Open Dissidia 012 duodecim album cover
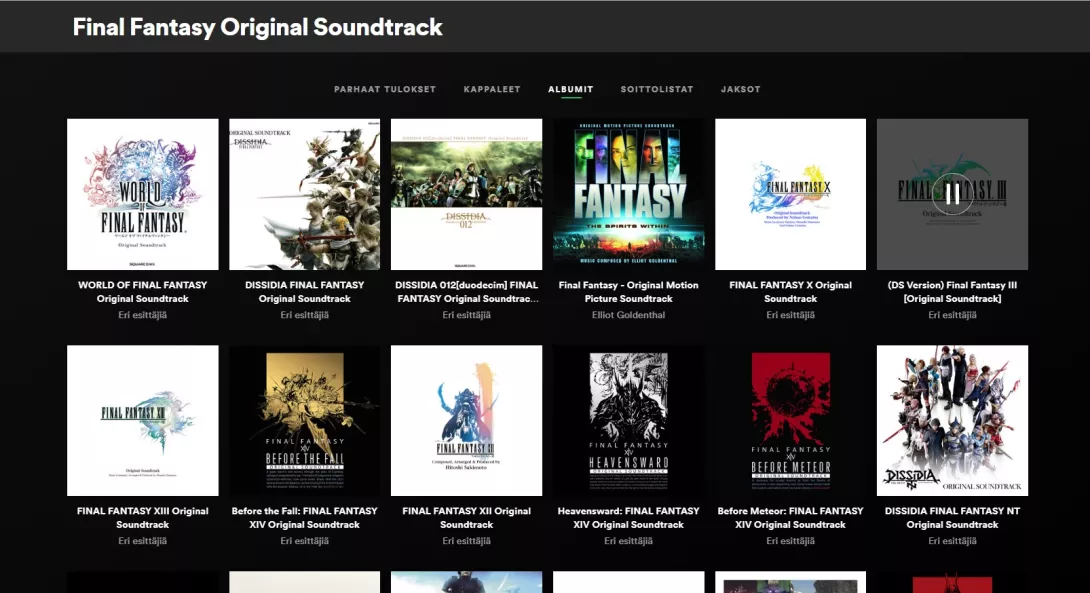1090x593 pixels. (466, 194)
